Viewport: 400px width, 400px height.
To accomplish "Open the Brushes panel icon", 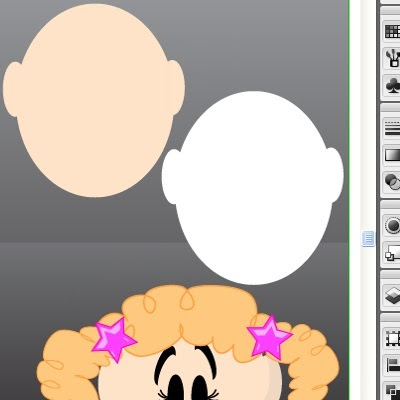I will click(393, 58).
